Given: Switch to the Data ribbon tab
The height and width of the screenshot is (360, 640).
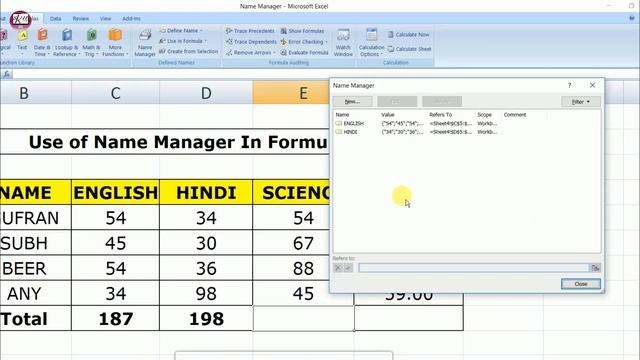Looking at the screenshot, I should 56,18.
